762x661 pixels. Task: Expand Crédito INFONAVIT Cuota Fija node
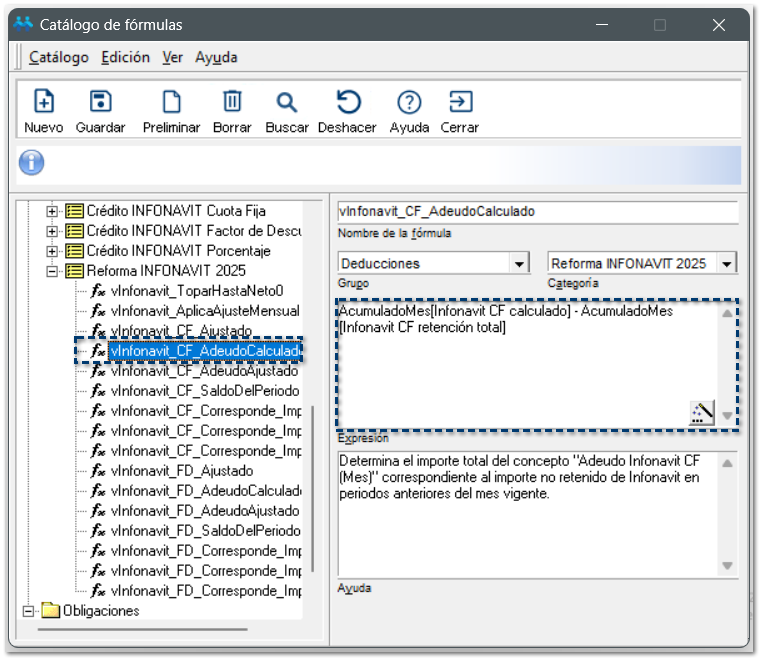click(53, 211)
